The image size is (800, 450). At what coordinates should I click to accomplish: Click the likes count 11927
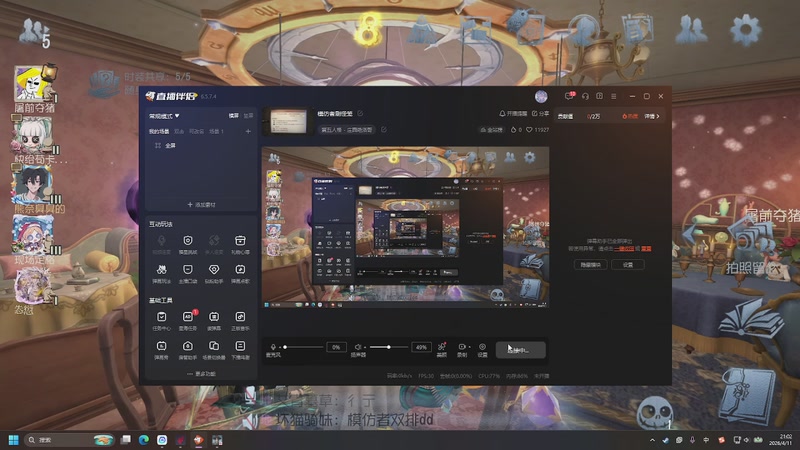click(538, 130)
